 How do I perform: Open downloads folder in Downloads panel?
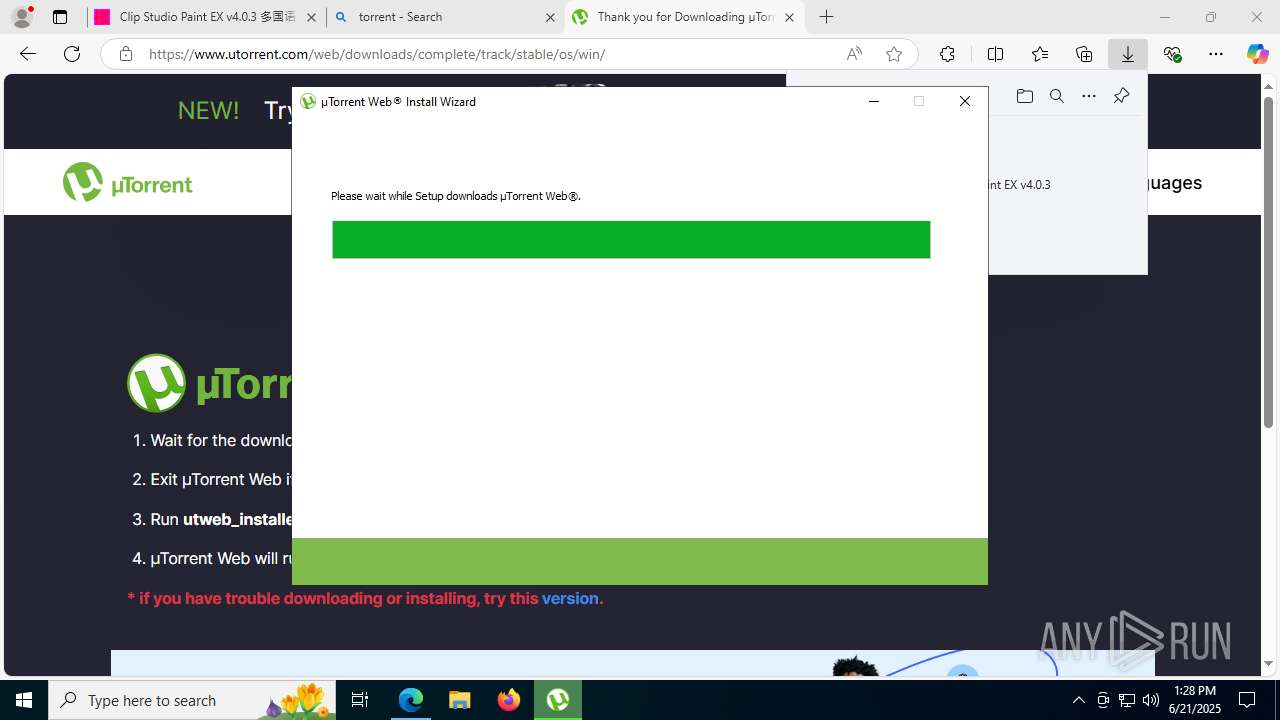pos(1024,96)
